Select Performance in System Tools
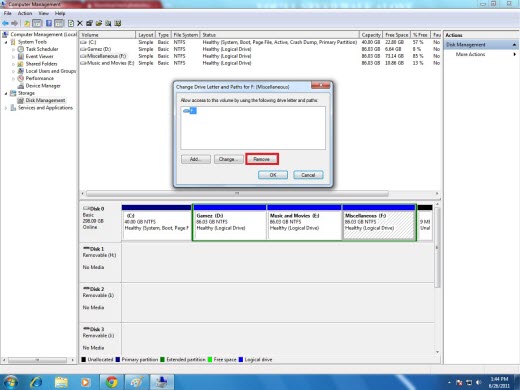The width and height of the screenshot is (520, 390). 39,78
